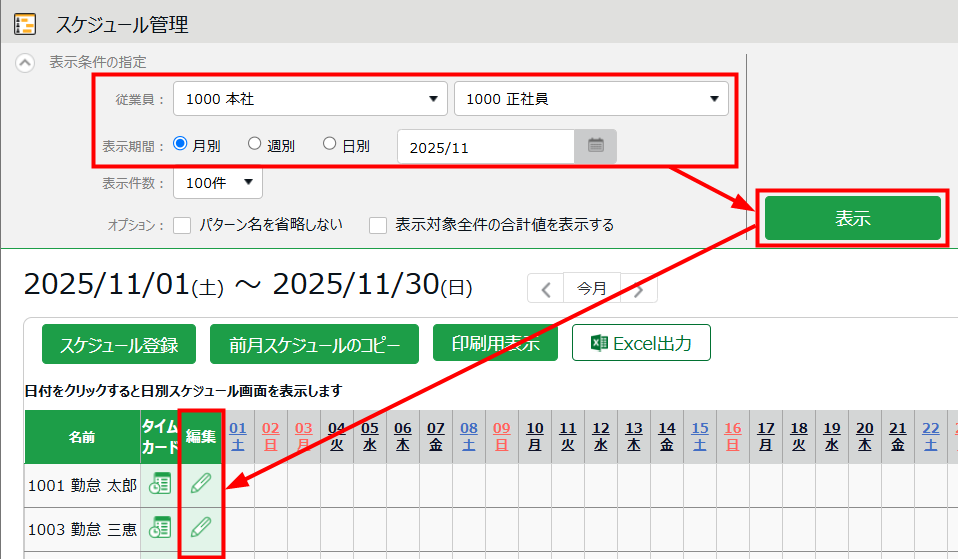Check 表示対象全件の合計値を表示する option

[378, 225]
